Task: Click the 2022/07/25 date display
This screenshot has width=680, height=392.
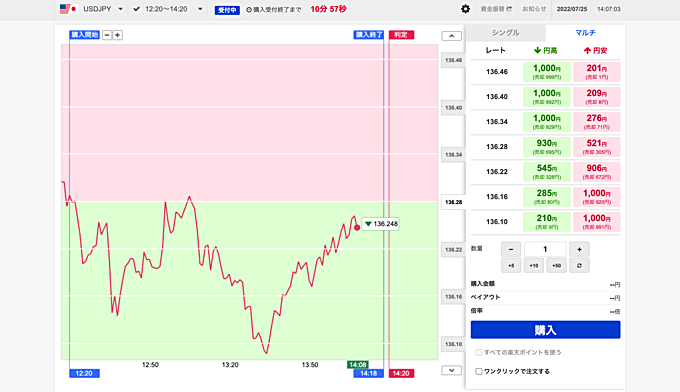Action: click(572, 9)
